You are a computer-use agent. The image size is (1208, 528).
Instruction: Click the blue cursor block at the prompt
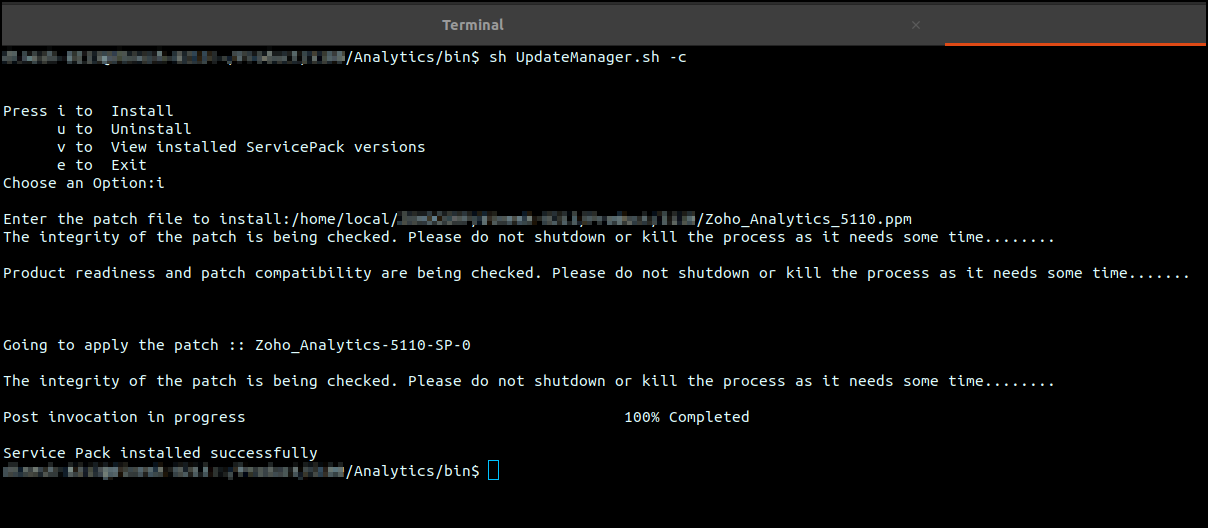coord(493,470)
